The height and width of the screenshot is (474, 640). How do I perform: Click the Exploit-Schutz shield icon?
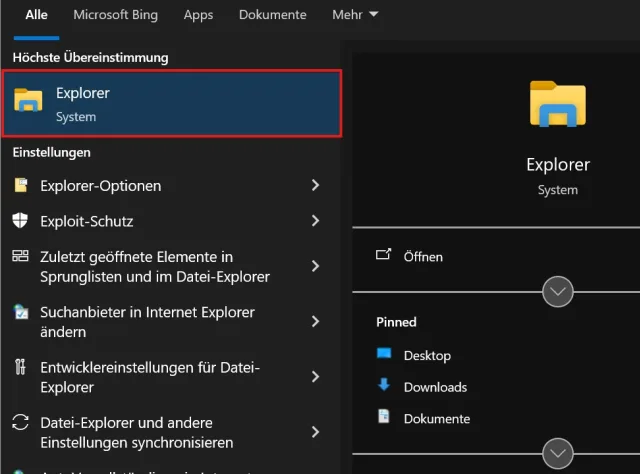point(21,220)
